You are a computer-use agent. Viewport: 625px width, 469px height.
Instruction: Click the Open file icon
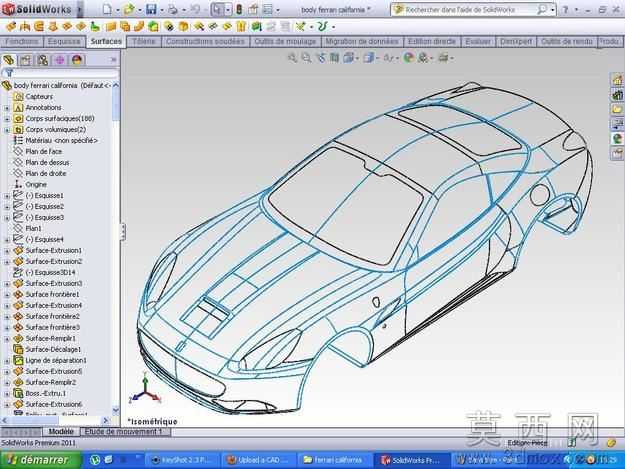click(x=129, y=9)
